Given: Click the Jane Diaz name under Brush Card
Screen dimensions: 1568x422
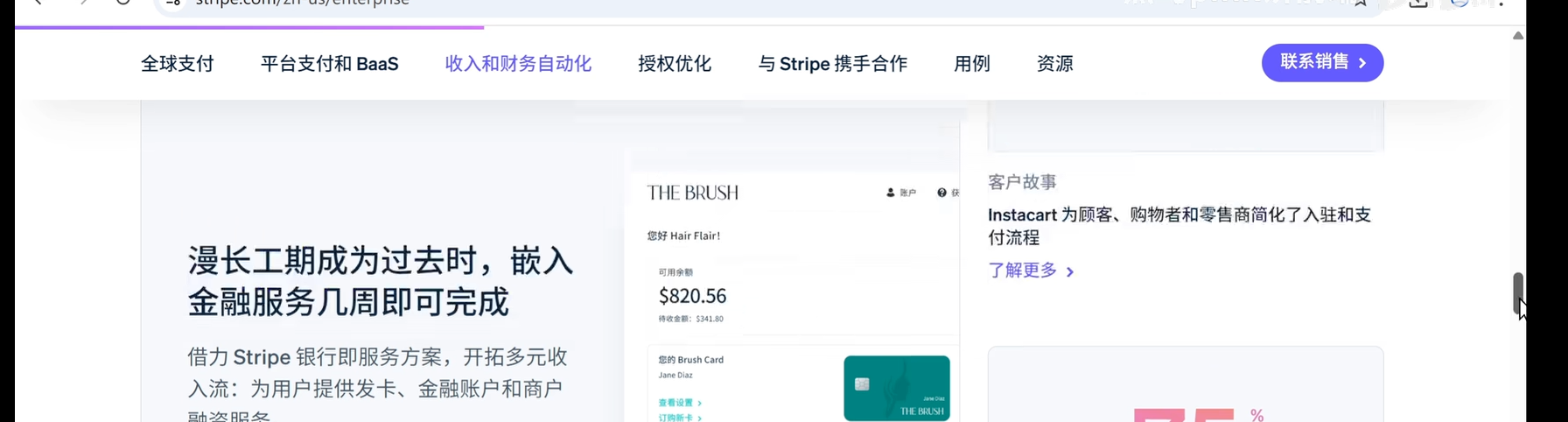Looking at the screenshot, I should [x=675, y=375].
